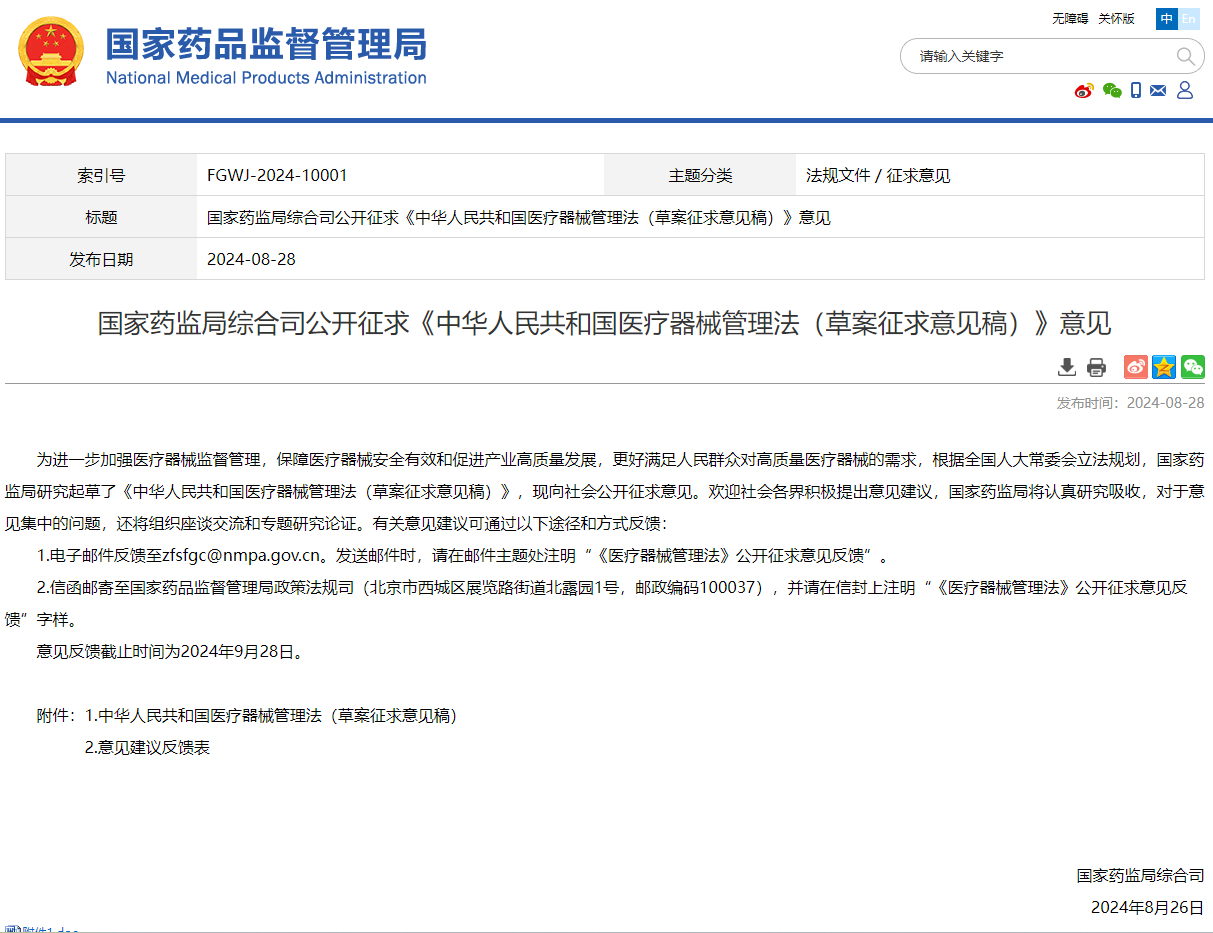This screenshot has width=1213, height=933.
Task: Click the email envelope icon in header
Action: [x=1158, y=91]
